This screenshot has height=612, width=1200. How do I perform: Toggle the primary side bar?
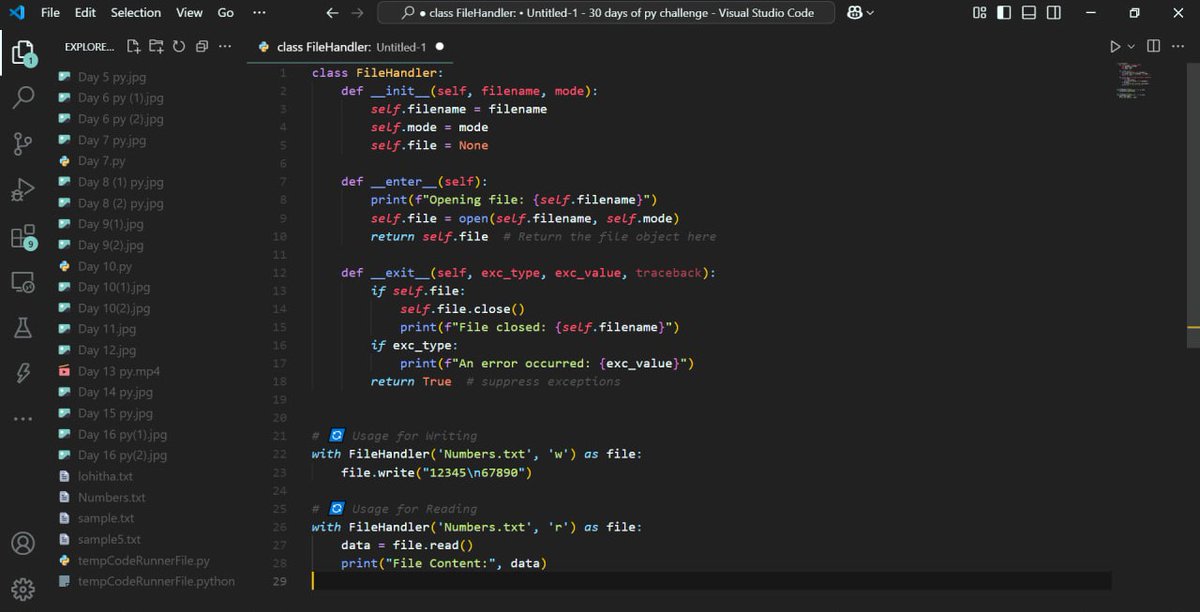1004,13
